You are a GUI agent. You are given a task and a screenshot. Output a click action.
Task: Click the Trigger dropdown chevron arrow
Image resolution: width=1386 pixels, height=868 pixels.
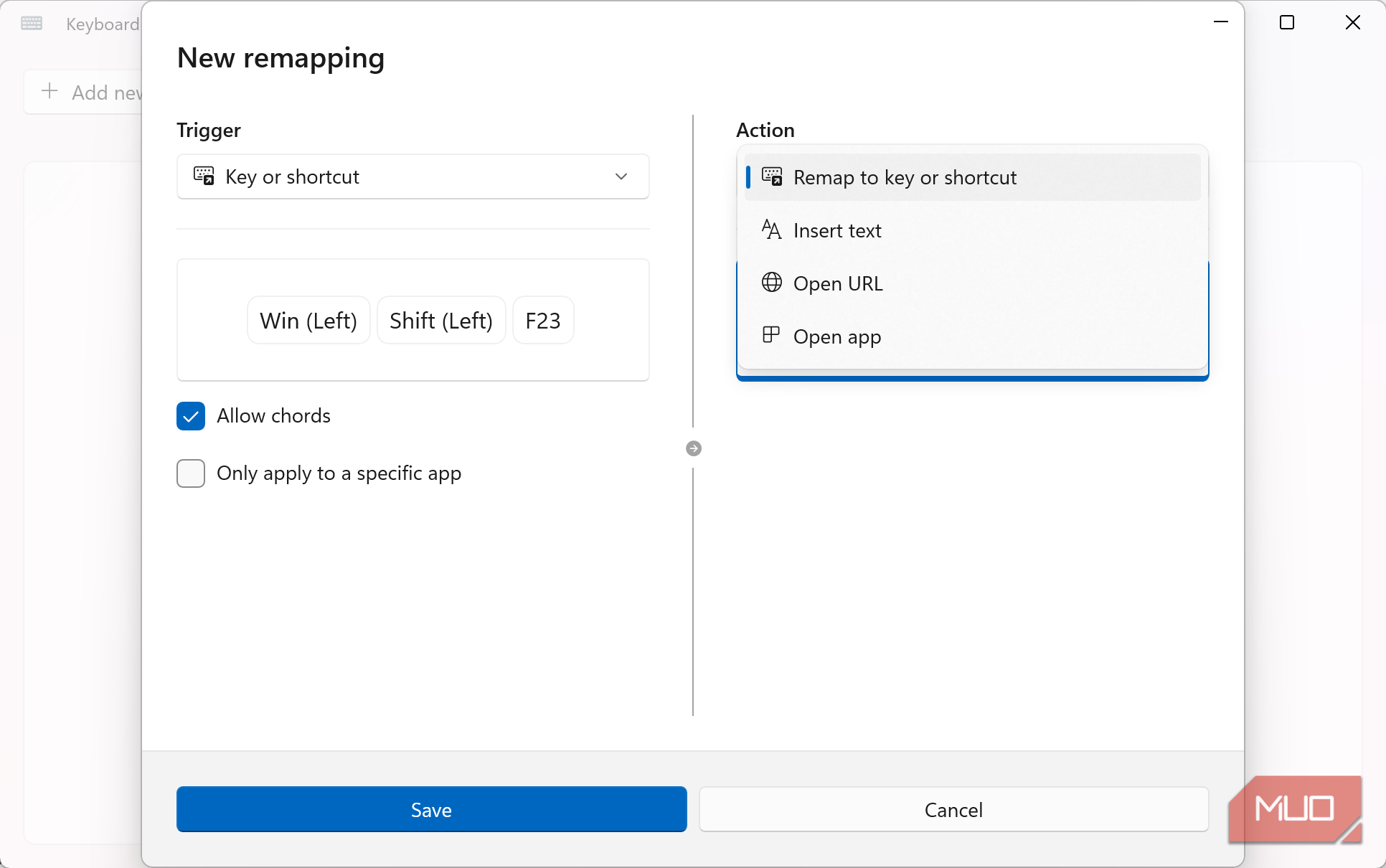621,176
